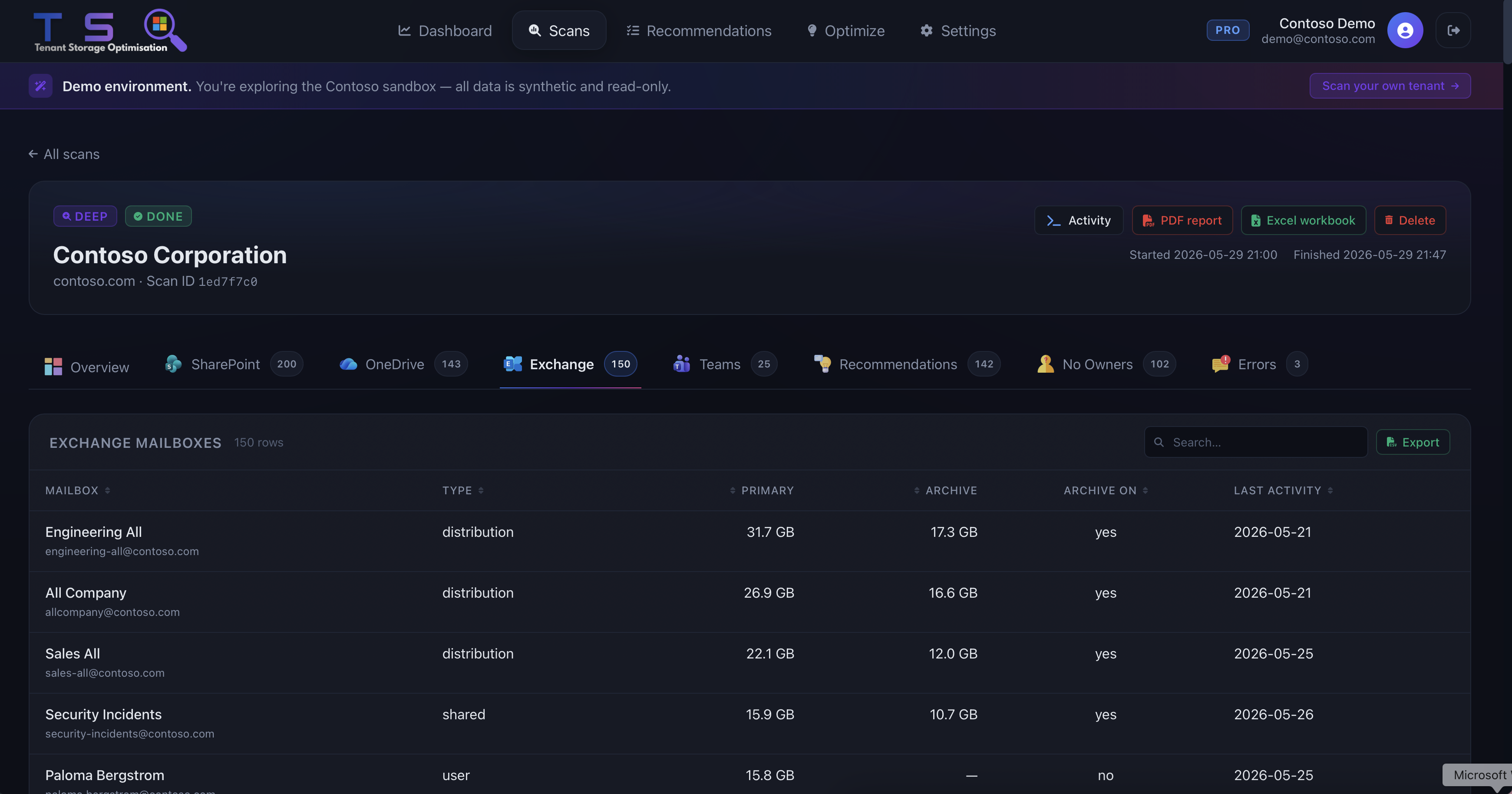Switch to the SharePoint tab

(234, 364)
